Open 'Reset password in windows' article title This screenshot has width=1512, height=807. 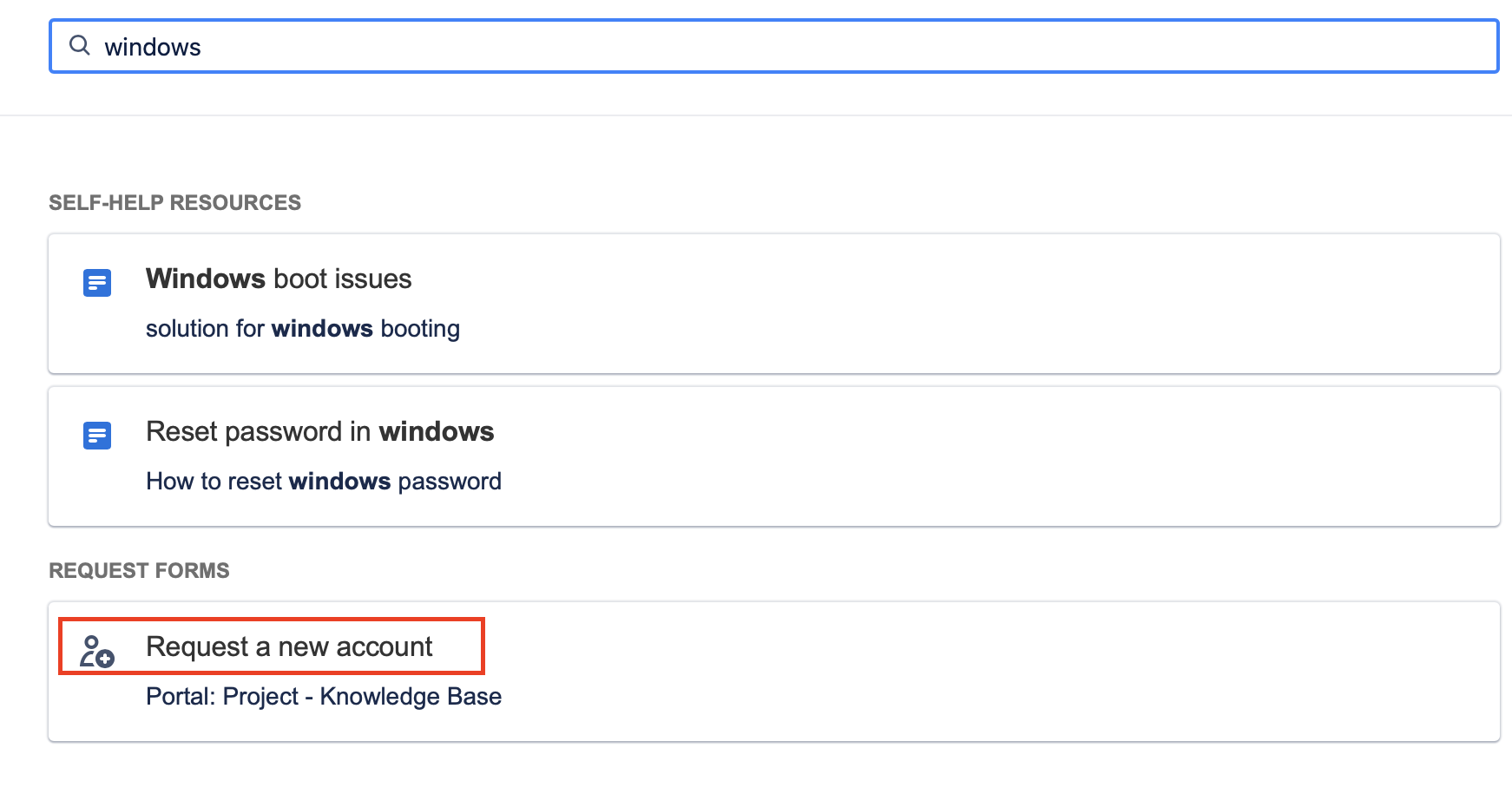319,431
